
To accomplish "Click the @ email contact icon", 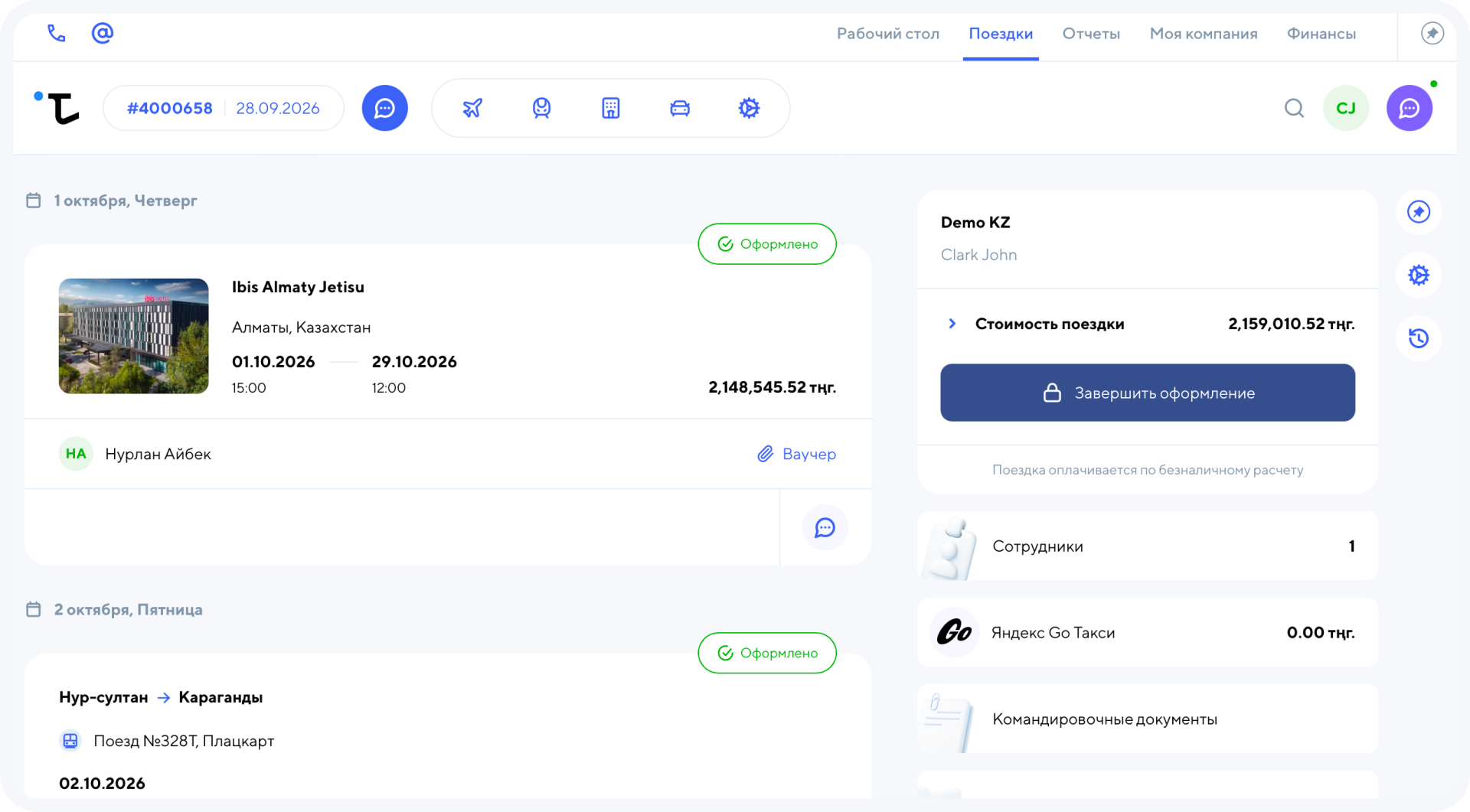I will click(x=103, y=33).
